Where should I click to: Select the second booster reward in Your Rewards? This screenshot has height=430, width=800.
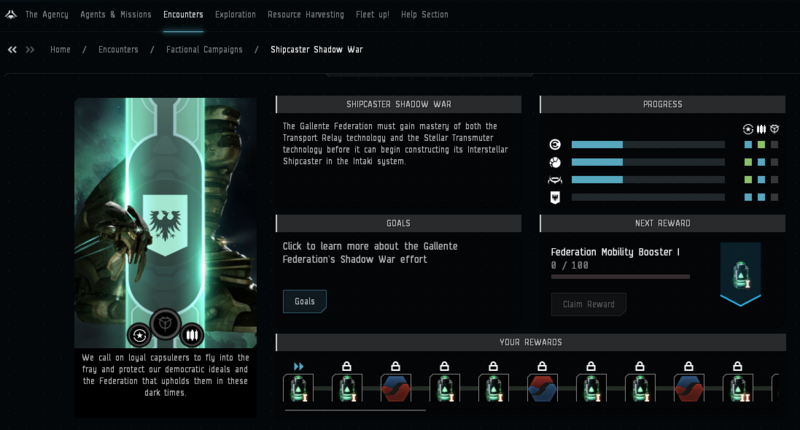tap(347, 388)
